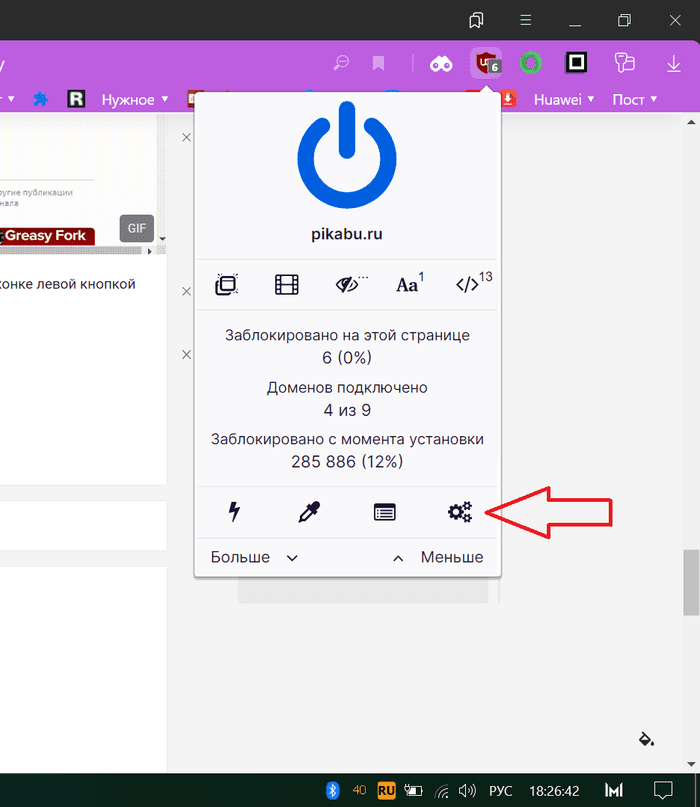The image size is (700, 807).
Task: Open translator speech bubbles icon
Action: [624, 63]
